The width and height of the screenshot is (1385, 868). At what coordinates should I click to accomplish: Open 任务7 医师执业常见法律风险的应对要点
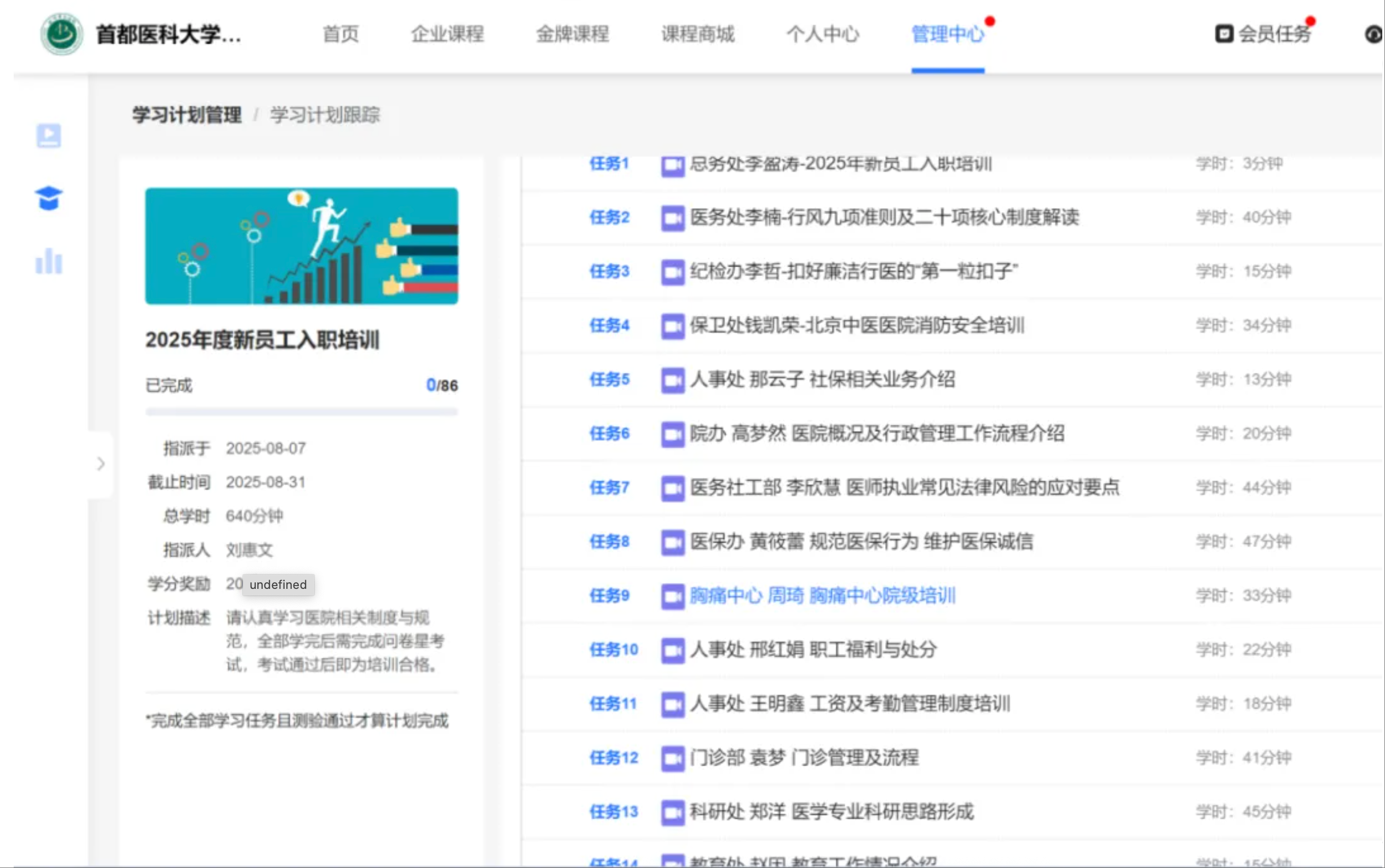pyautogui.click(x=904, y=488)
